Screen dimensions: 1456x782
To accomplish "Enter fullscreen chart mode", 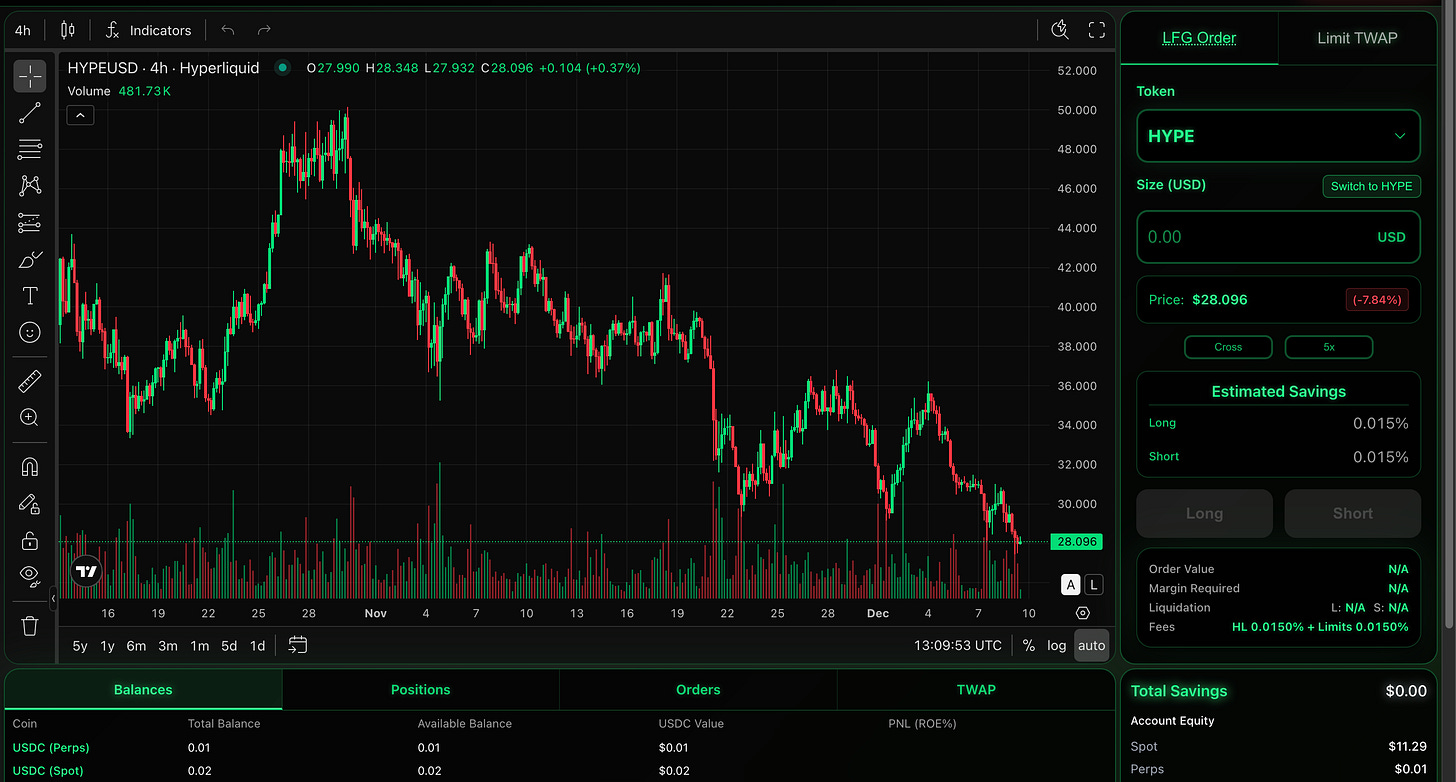I will coord(1097,30).
